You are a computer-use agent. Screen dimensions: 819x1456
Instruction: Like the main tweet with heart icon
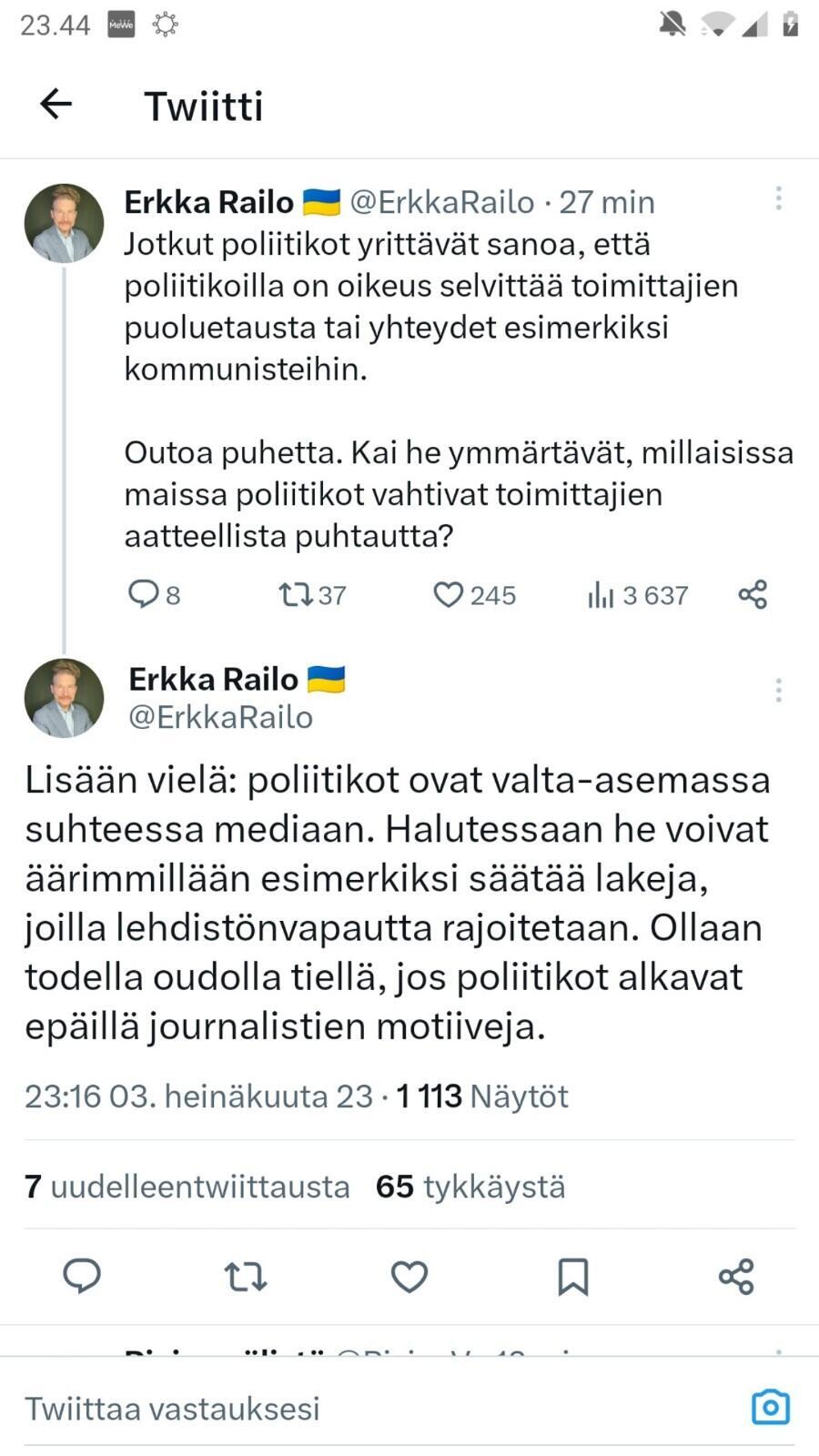point(409,1276)
